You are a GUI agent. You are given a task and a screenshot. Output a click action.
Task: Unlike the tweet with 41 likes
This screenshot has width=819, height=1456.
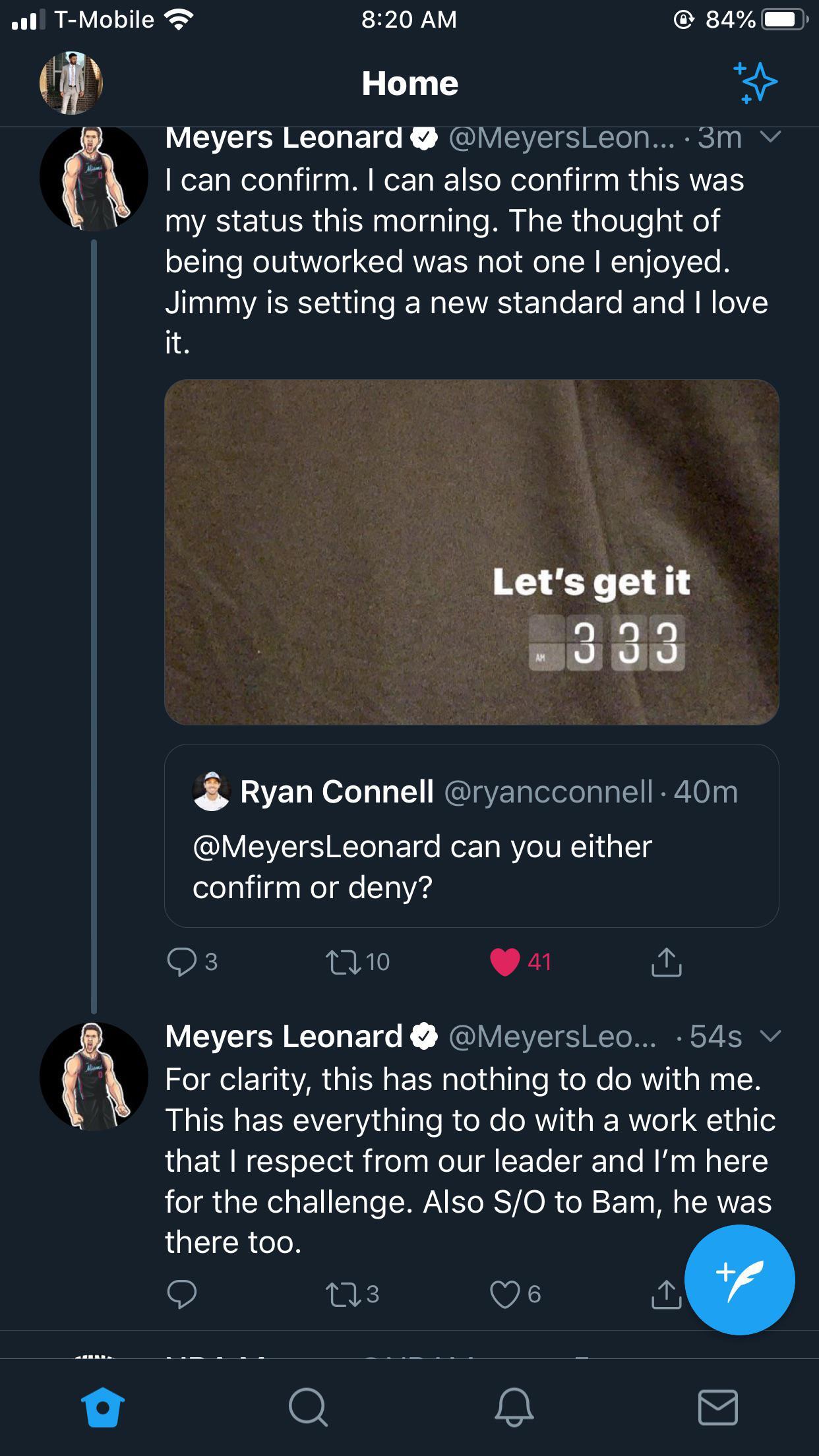(505, 961)
